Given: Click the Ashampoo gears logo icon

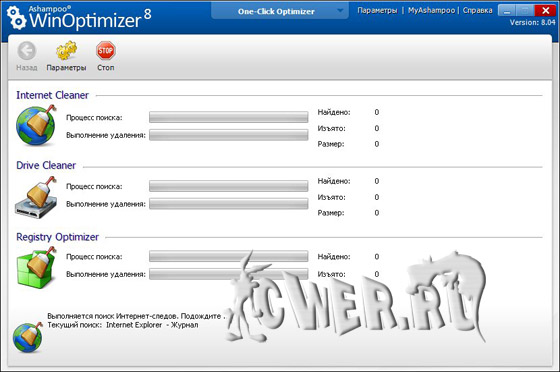Looking at the screenshot, I should 16,18.
